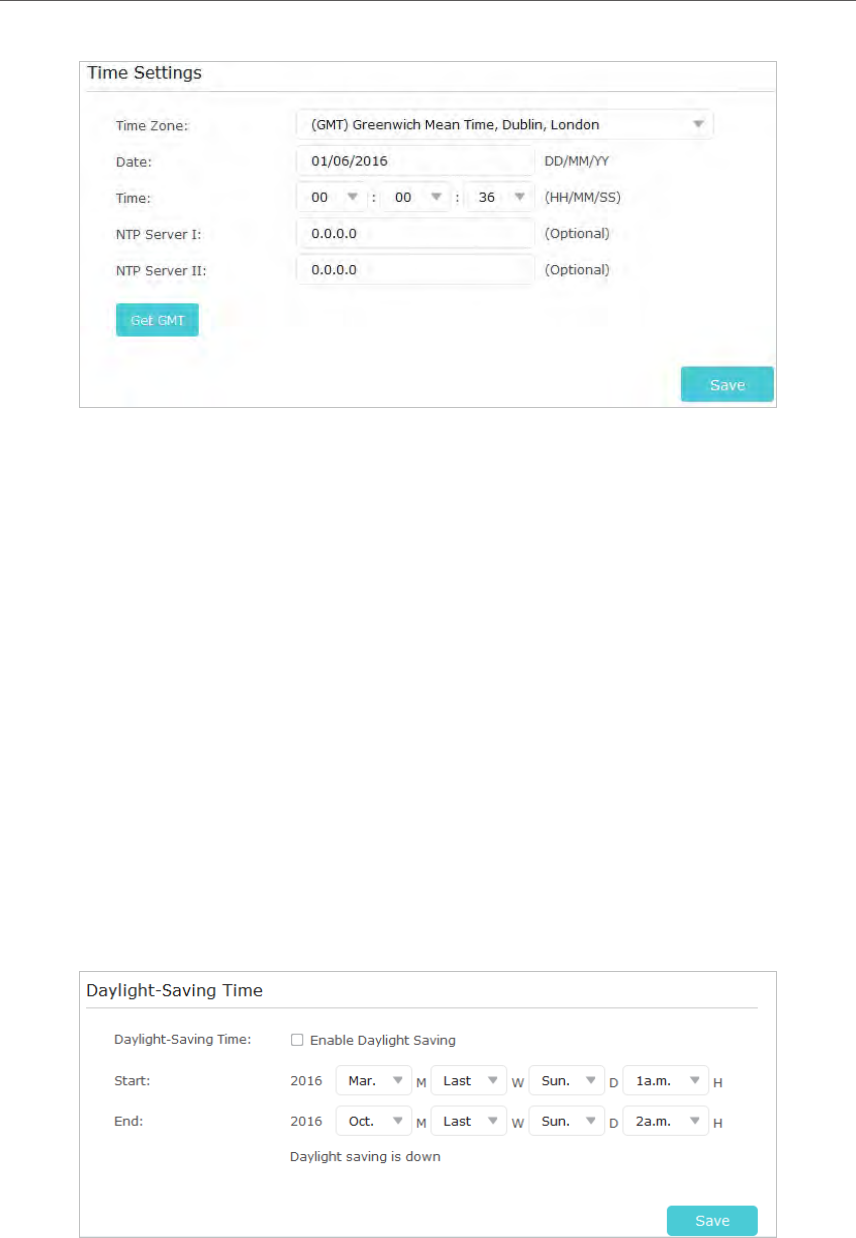
Task: Save the Daylight-Saving Time settings
Action: pyautogui.click(x=712, y=1220)
